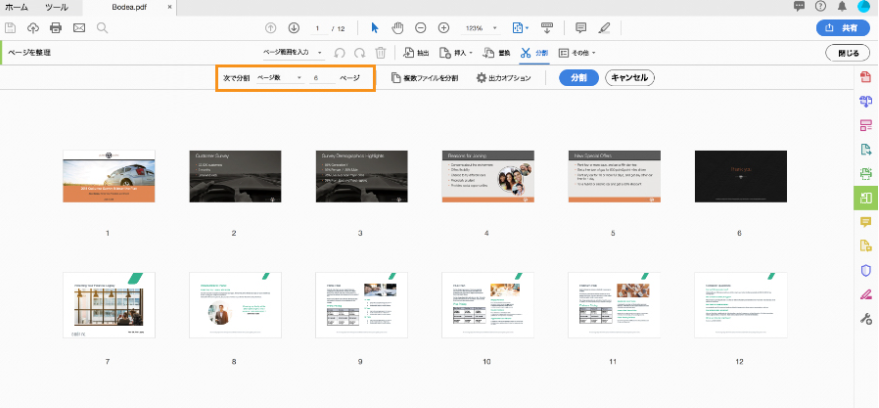Open the comment speech bubble tool
The width and height of the screenshot is (879, 408).
pos(581,27)
